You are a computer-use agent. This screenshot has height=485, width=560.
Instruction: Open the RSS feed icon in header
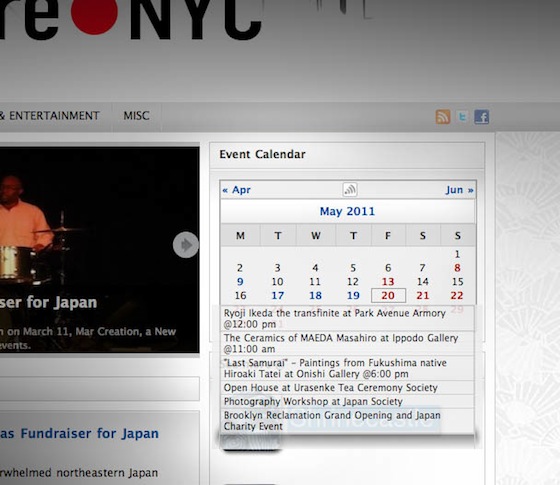point(442,117)
